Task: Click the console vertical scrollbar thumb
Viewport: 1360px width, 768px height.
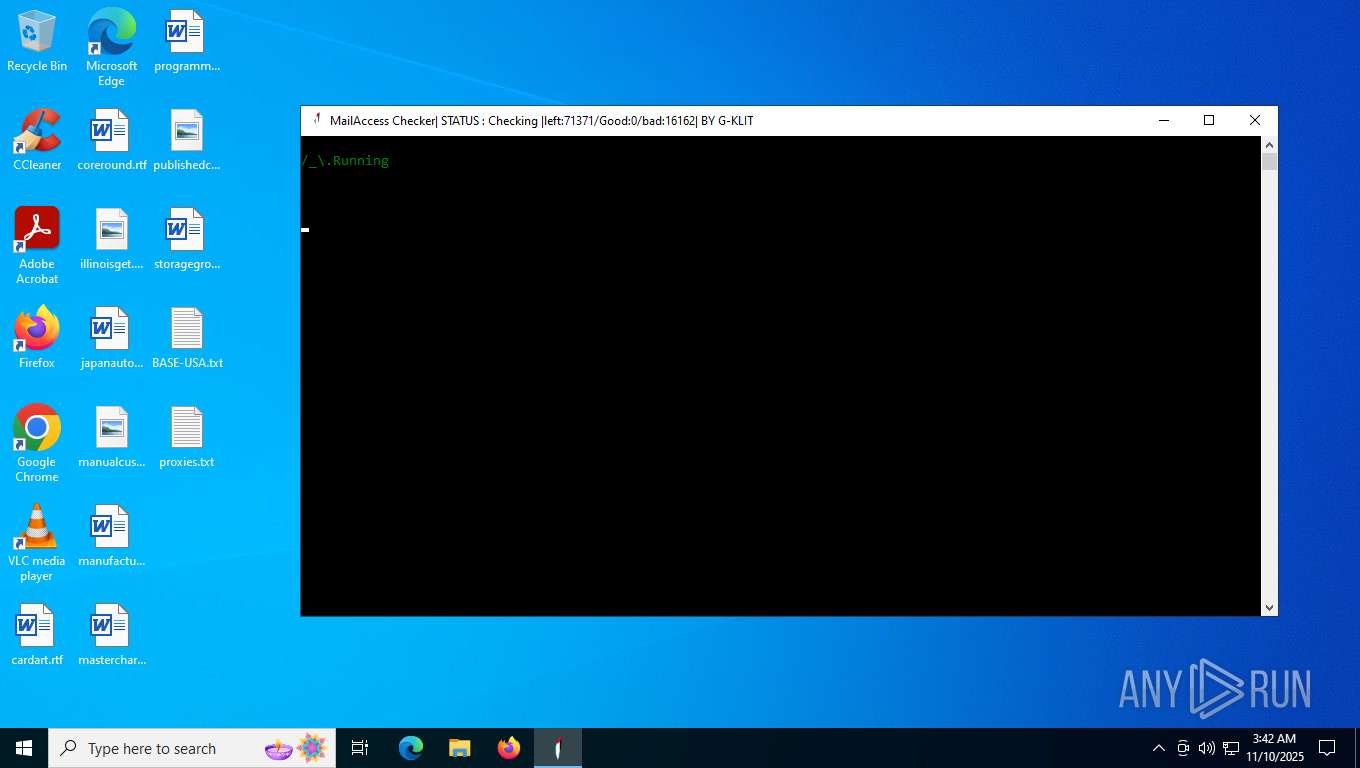Action: [1270, 162]
